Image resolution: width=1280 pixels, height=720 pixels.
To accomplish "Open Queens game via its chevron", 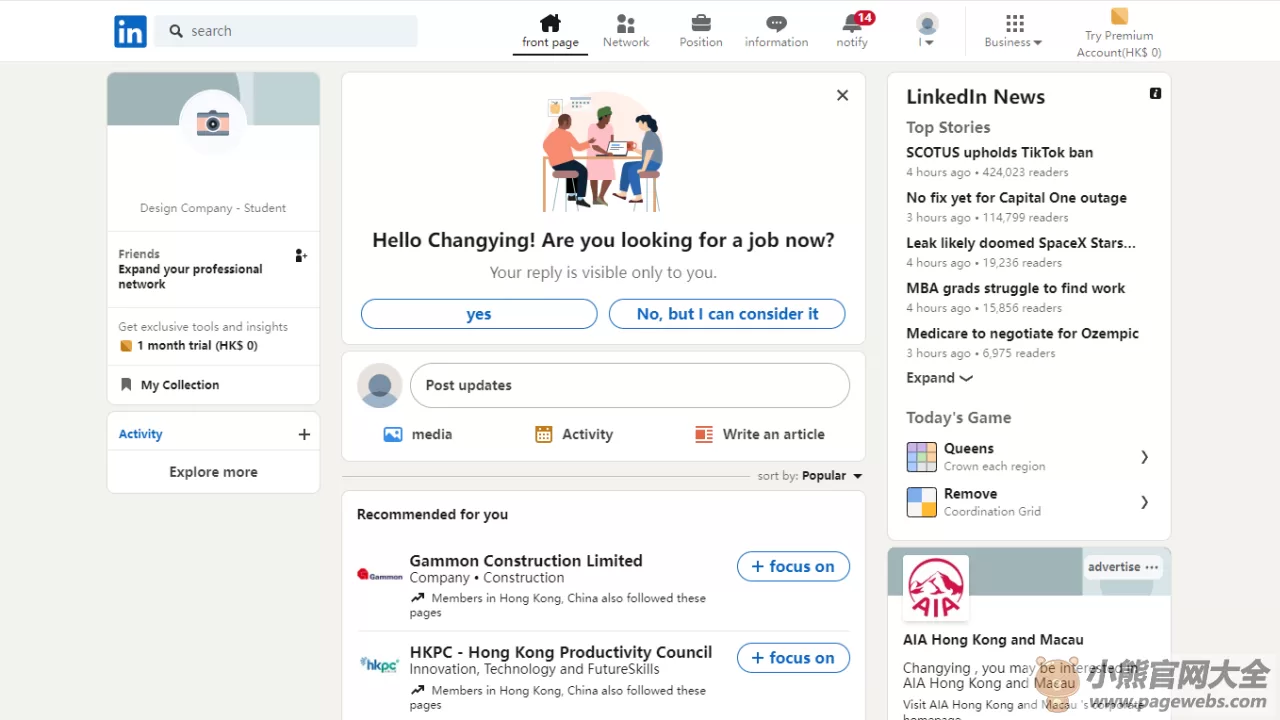I will click(1145, 457).
